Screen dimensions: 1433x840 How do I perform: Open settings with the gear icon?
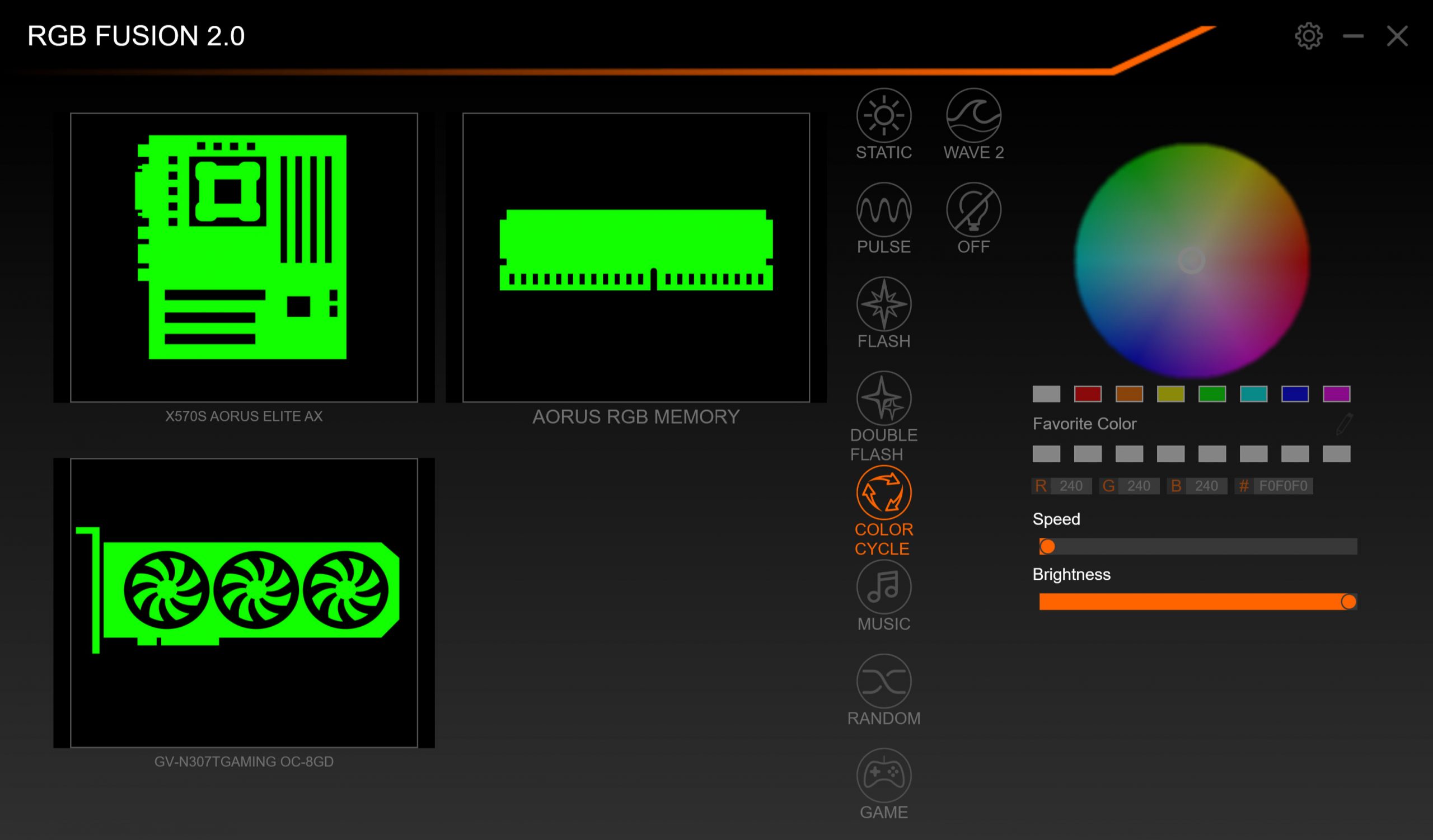coord(1309,36)
